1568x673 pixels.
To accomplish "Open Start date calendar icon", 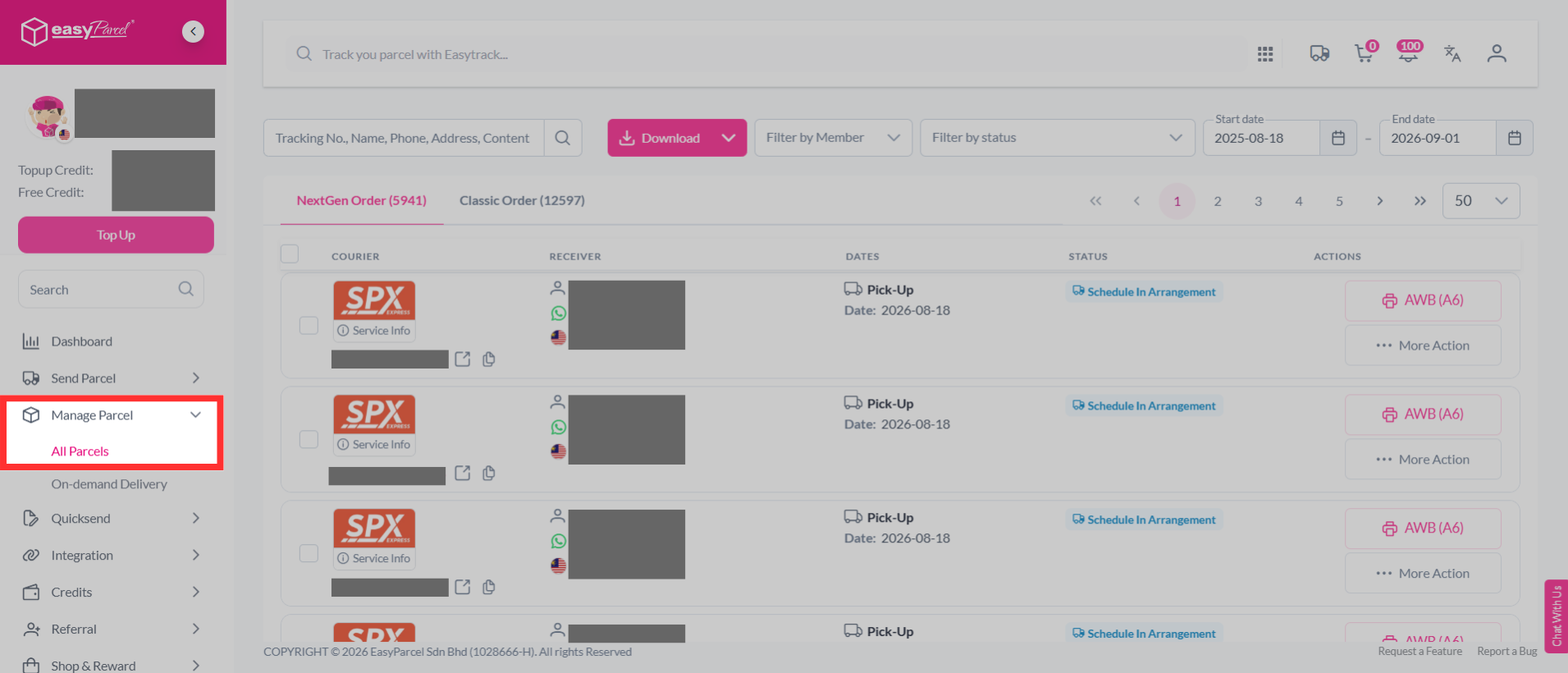I will pyautogui.click(x=1338, y=138).
